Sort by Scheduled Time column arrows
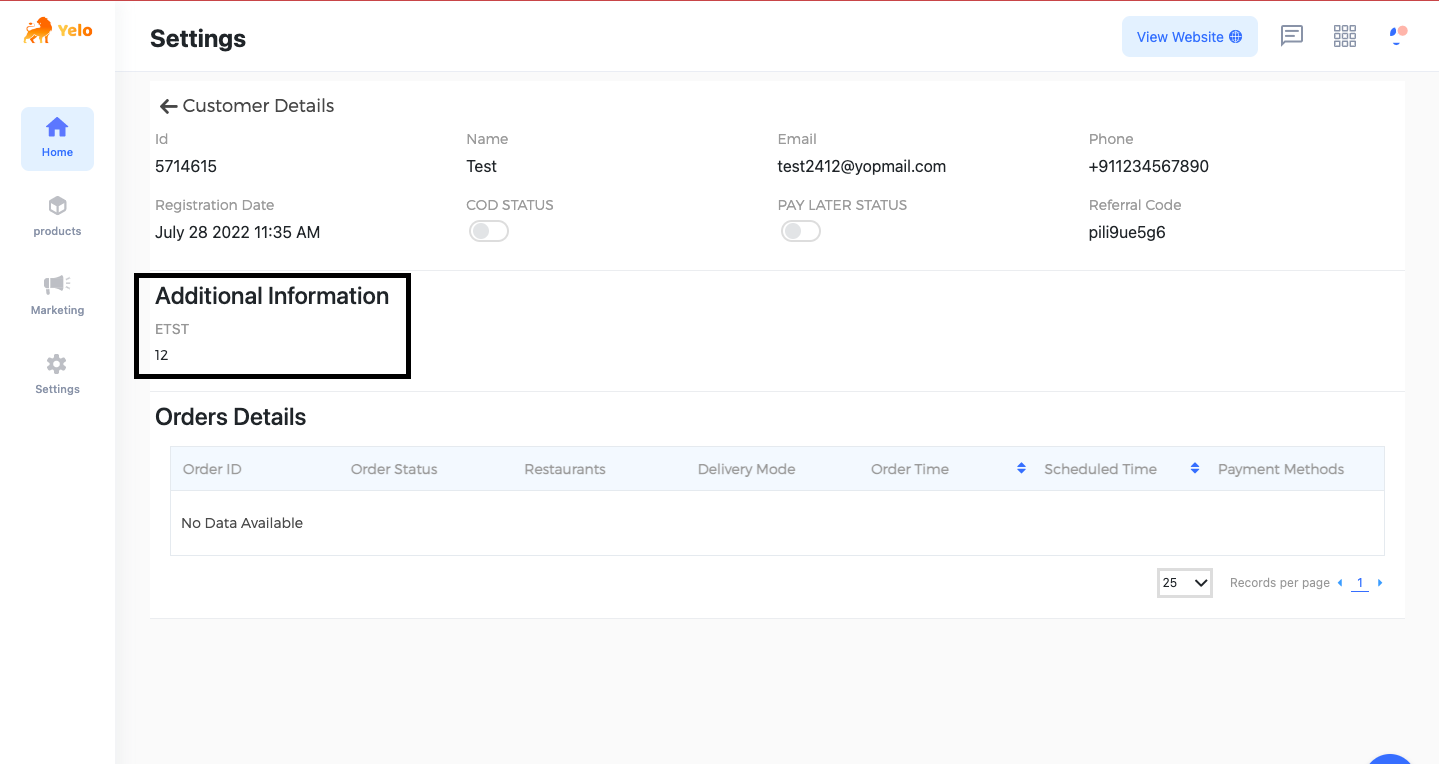 point(1195,468)
